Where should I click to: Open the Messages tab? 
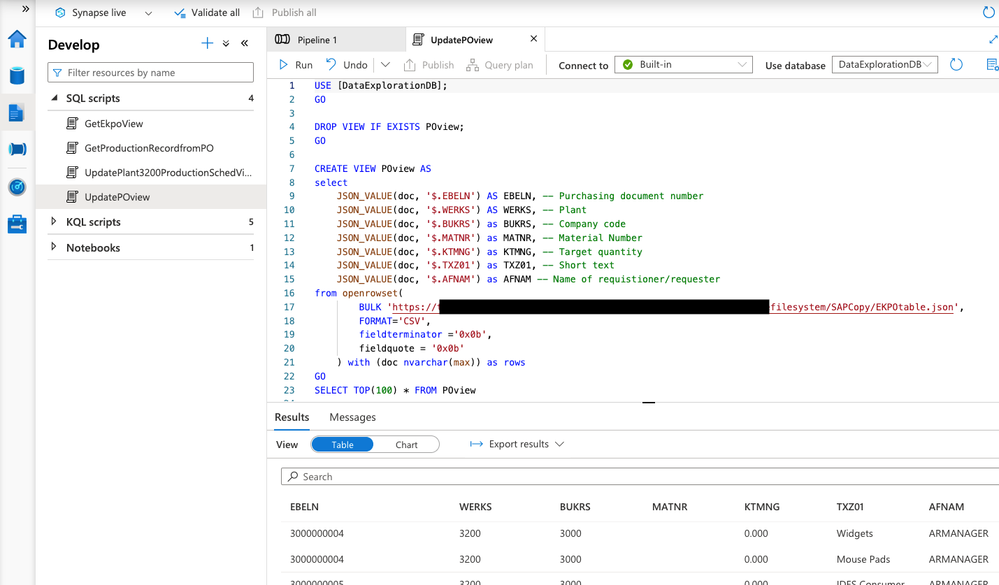point(352,417)
